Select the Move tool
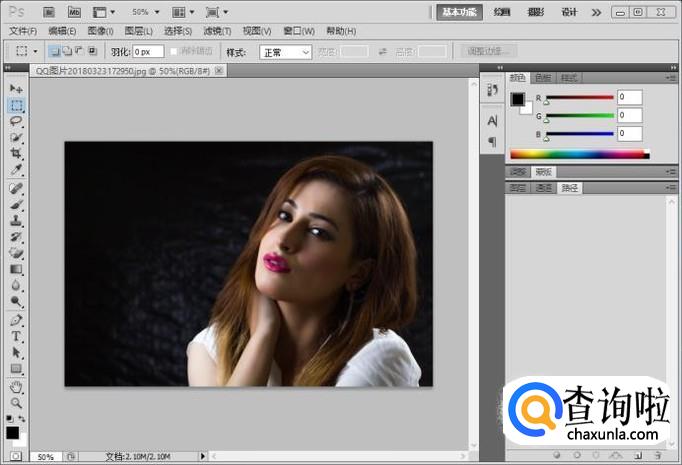 pos(16,89)
